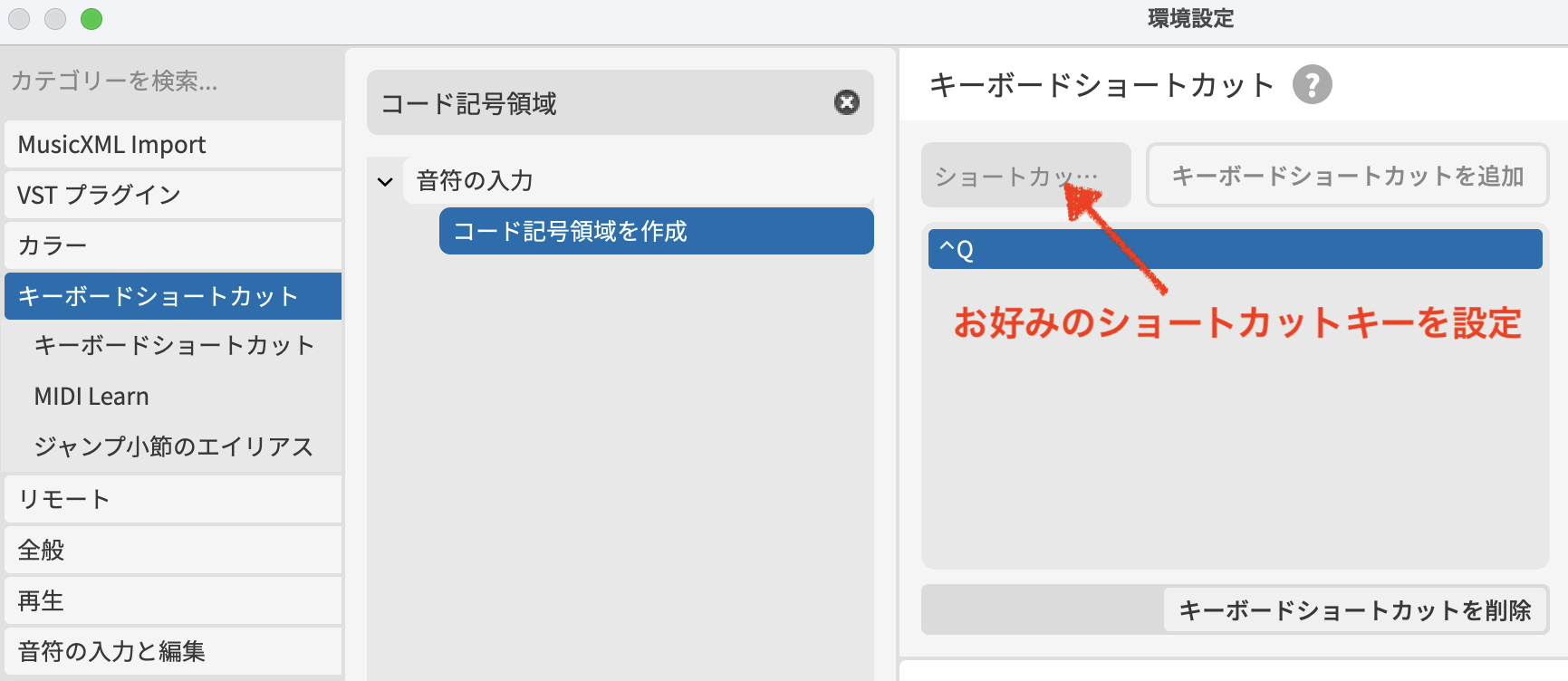Open MusicXML Import category

(172, 145)
